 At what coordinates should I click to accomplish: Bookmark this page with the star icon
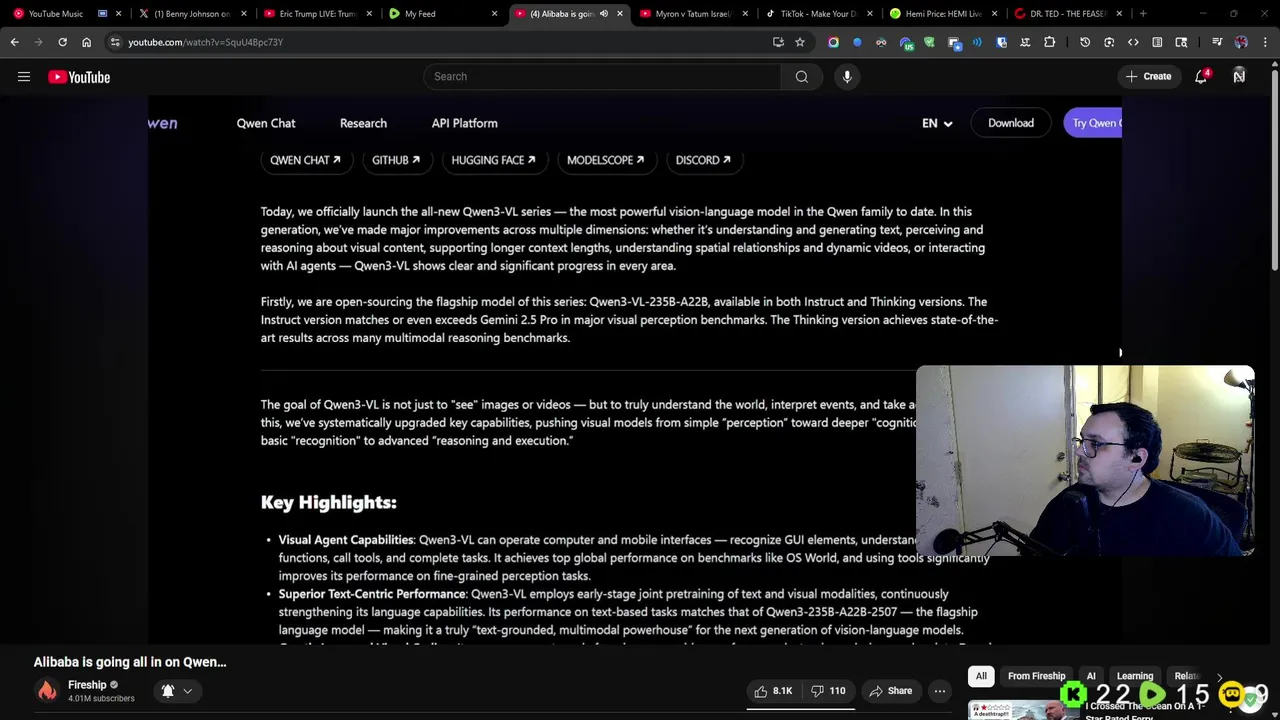pyautogui.click(x=800, y=42)
